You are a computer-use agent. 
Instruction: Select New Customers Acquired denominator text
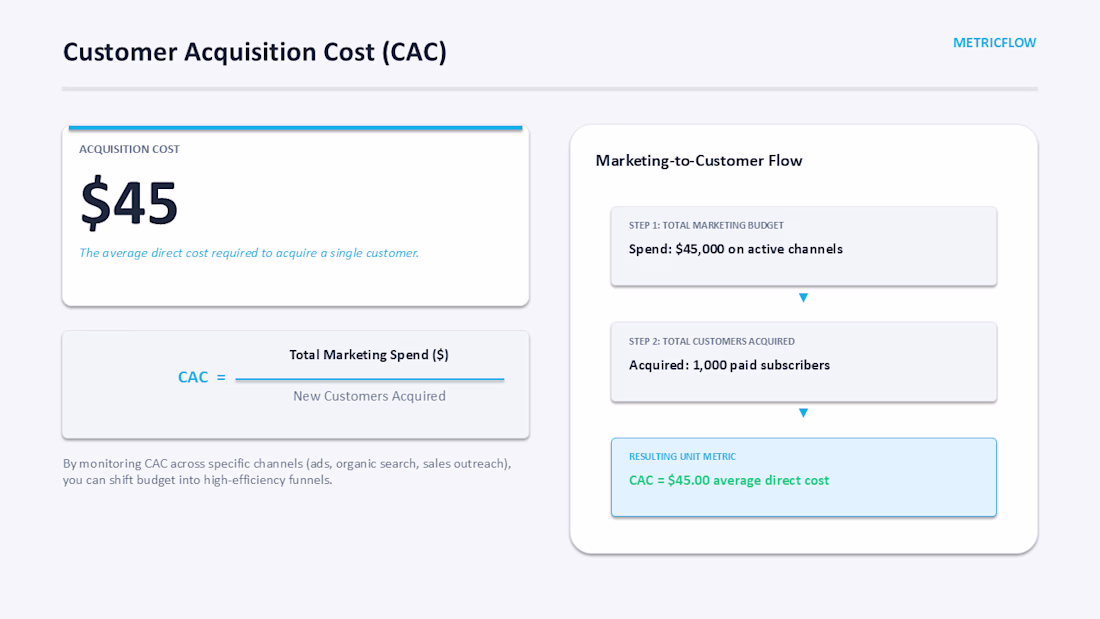coord(369,396)
